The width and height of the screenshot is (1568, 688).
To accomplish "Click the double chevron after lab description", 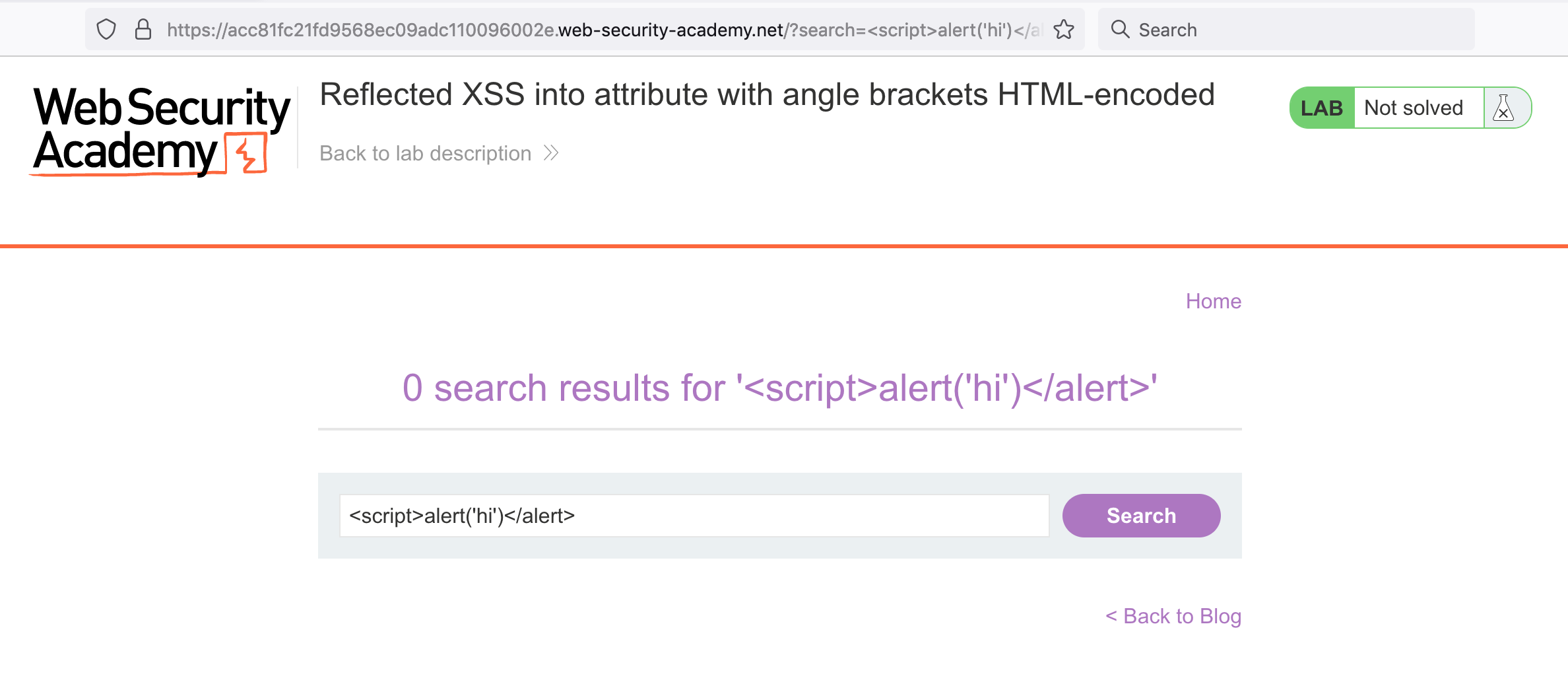I will [x=551, y=153].
